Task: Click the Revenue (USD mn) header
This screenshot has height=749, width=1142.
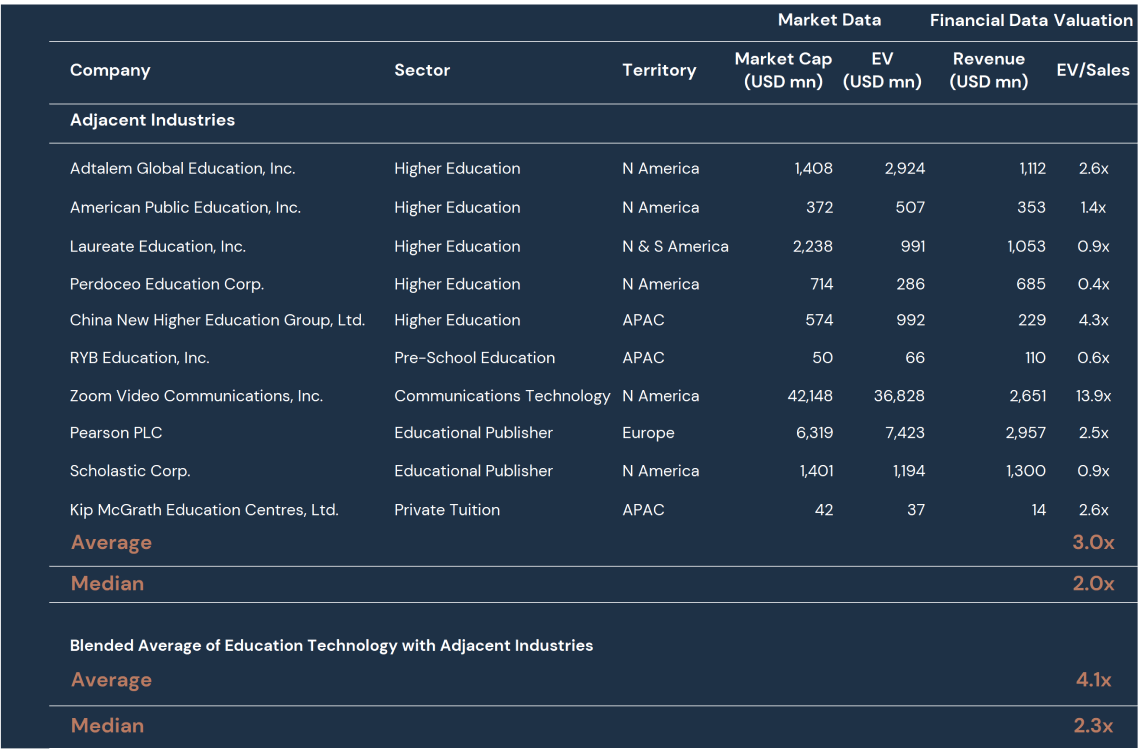Action: click(988, 70)
